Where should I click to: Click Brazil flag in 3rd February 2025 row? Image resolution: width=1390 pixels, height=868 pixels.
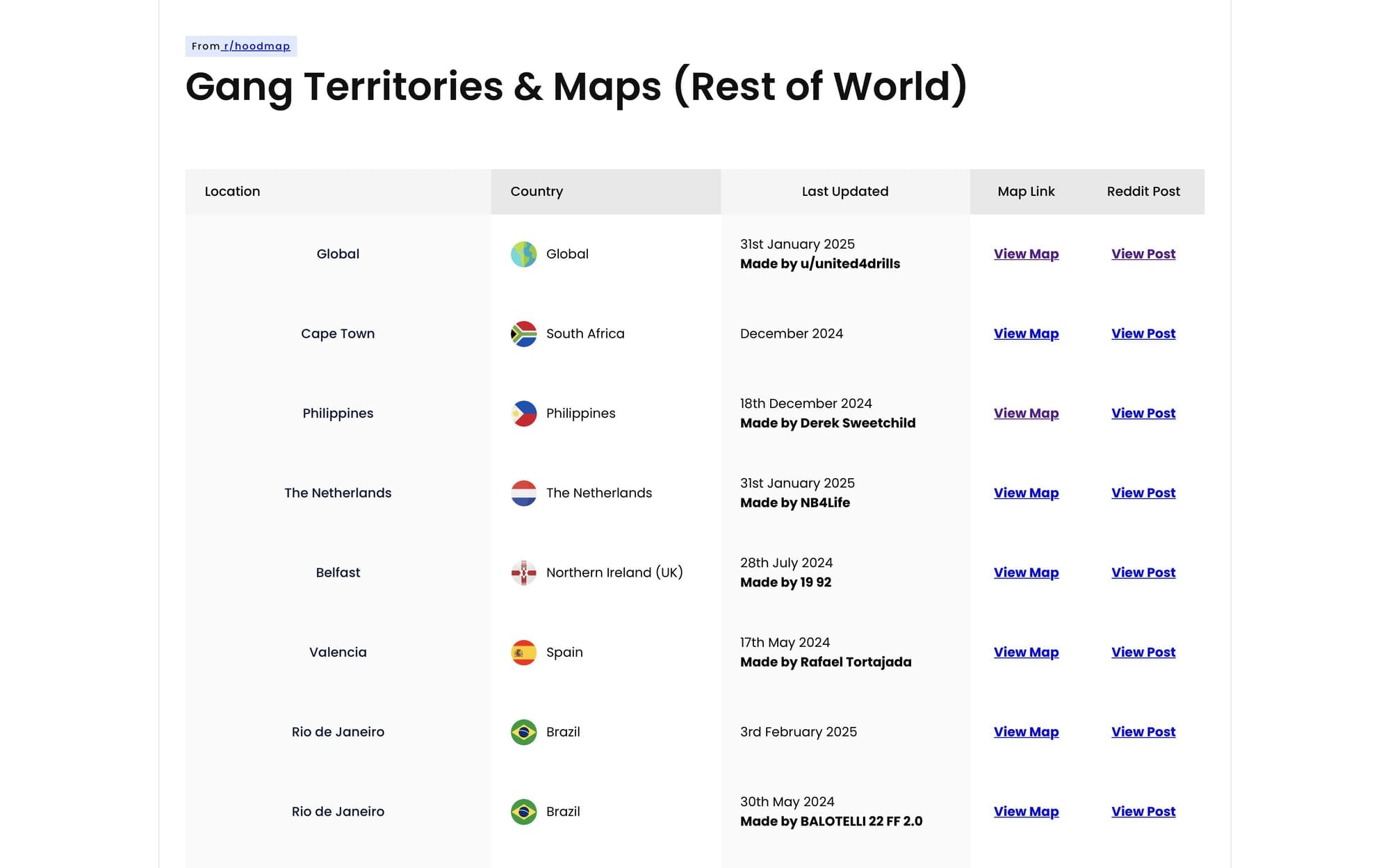[523, 732]
